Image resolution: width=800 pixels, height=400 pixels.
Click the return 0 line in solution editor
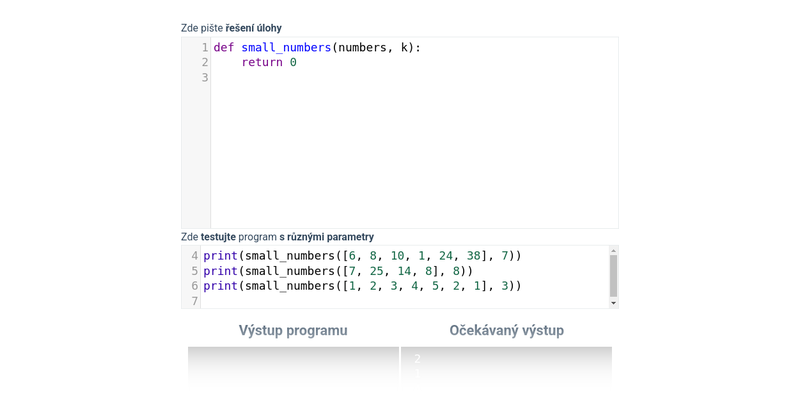tap(269, 62)
